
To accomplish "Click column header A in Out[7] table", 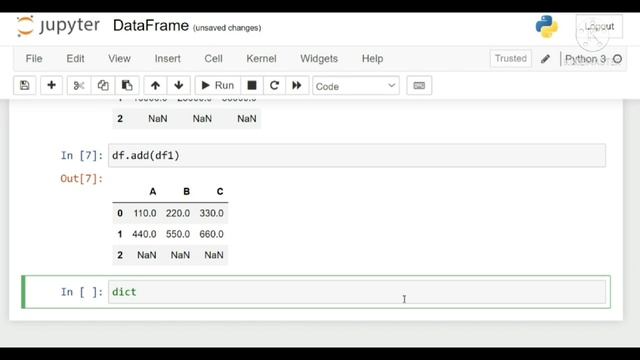I will pyautogui.click(x=153, y=192).
